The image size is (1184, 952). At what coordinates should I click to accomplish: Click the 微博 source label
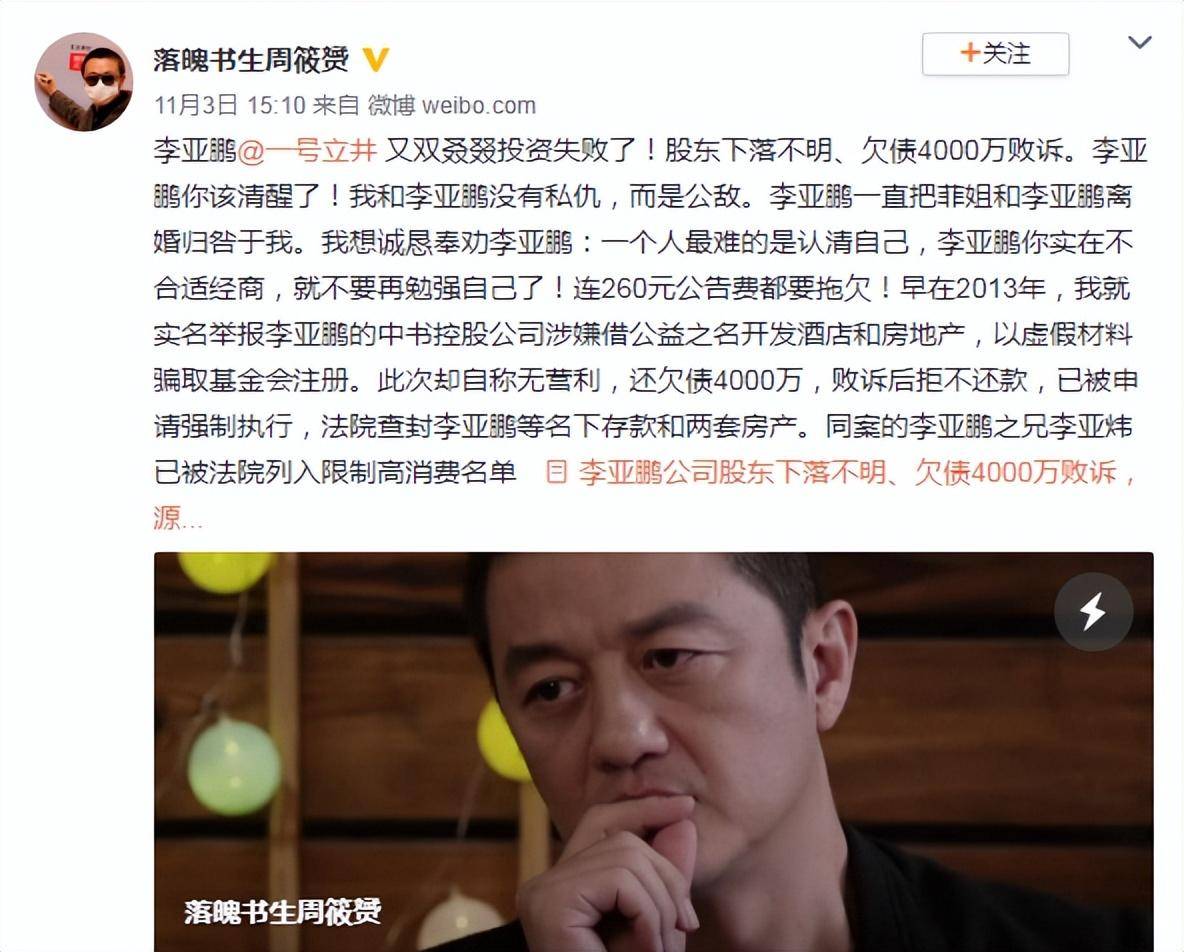[391, 105]
